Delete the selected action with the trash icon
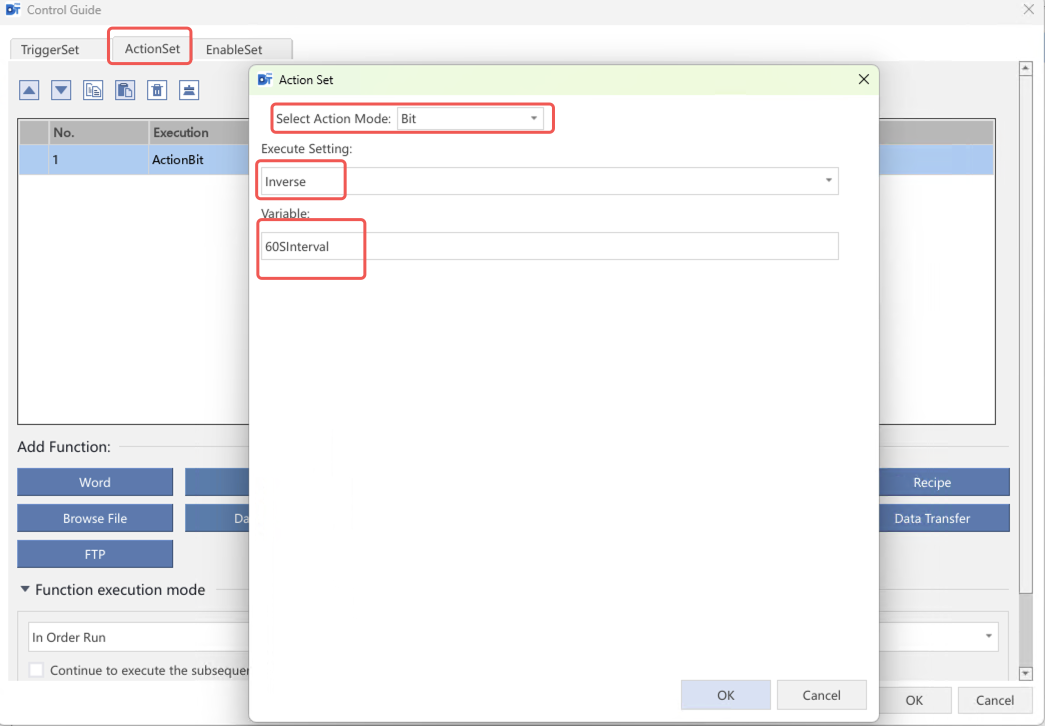The image size is (1045, 726). 157,90
